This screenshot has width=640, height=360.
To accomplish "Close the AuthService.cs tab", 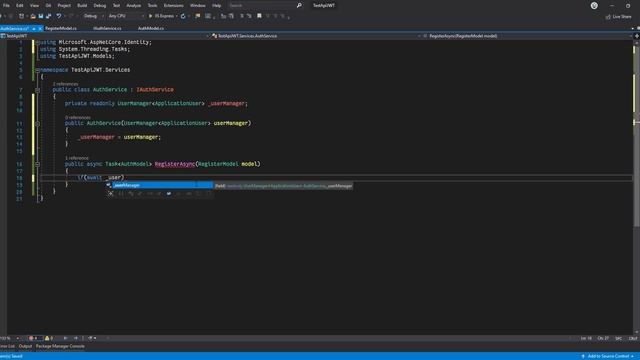I will tap(40, 29).
